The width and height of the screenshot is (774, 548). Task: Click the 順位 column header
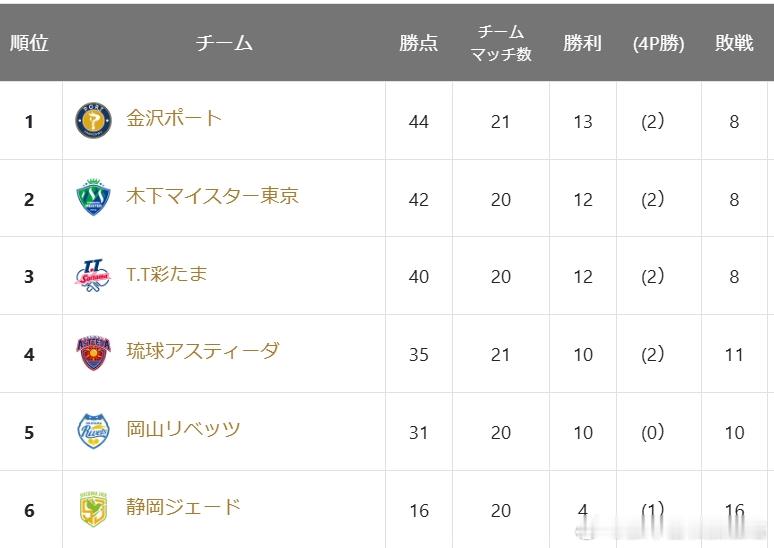coord(29,43)
